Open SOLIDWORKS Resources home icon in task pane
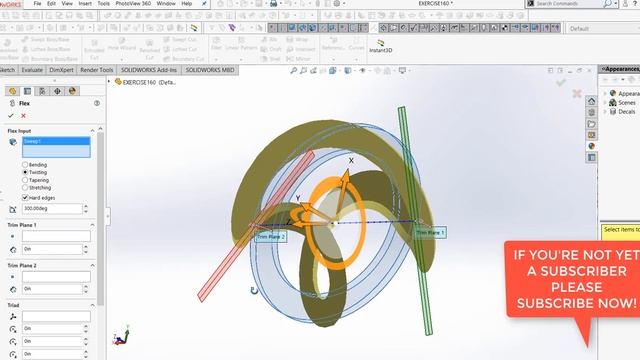The image size is (640, 360). (x=591, y=101)
